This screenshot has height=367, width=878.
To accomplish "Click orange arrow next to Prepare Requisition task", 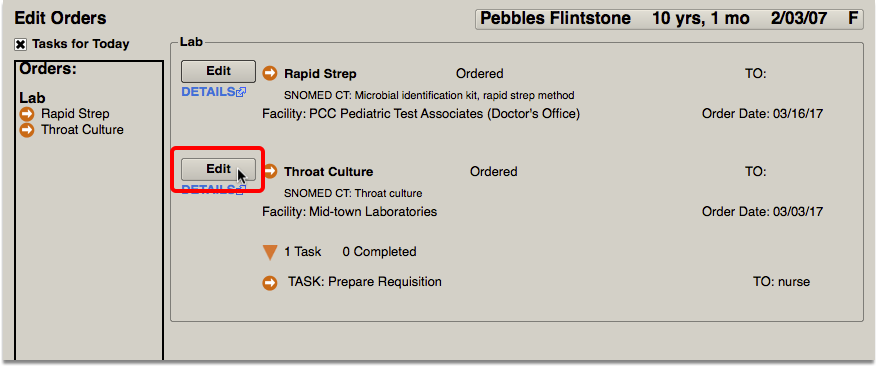I will click(270, 284).
